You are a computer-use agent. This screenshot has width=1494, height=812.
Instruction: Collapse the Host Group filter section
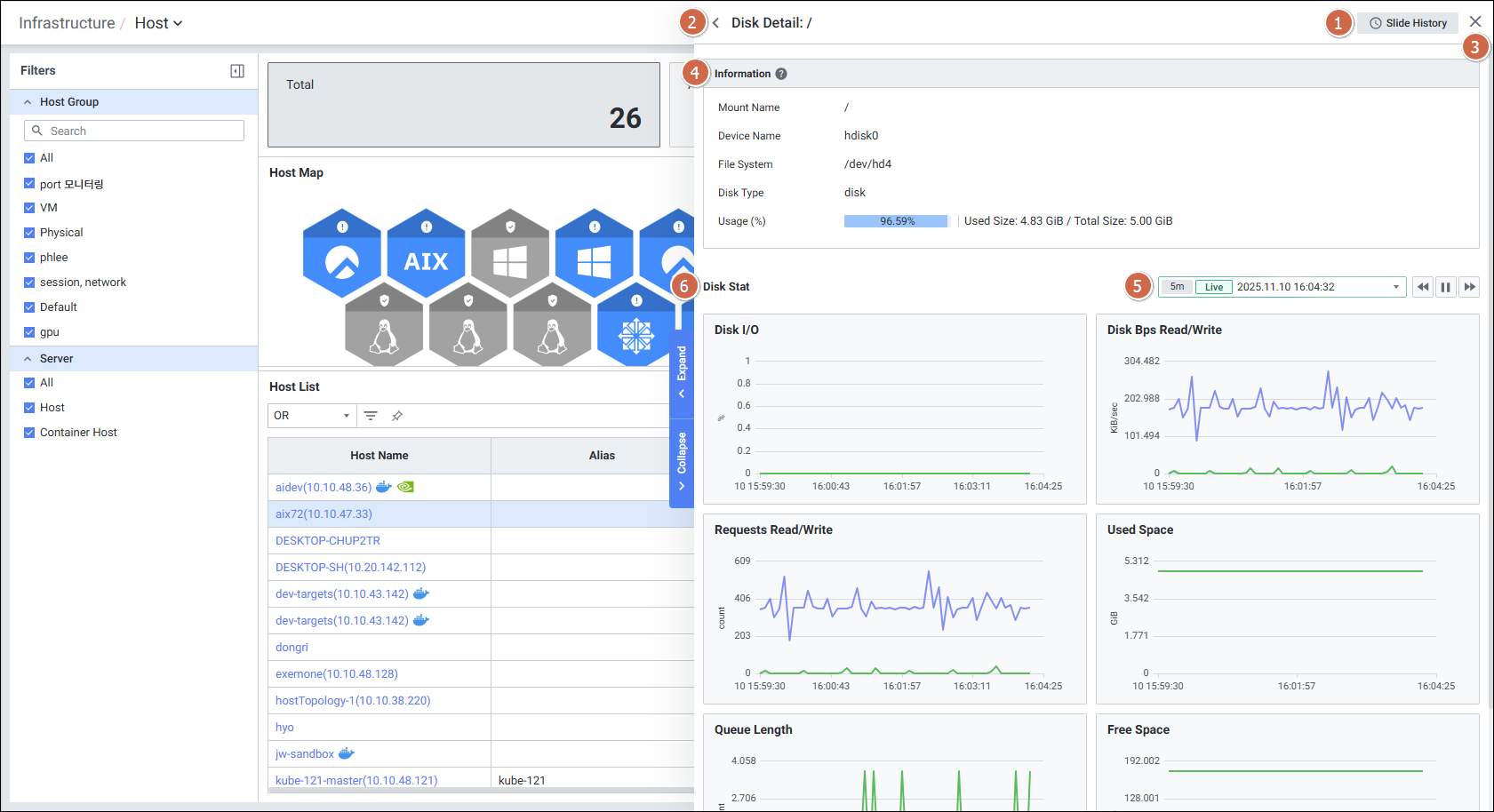[28, 102]
